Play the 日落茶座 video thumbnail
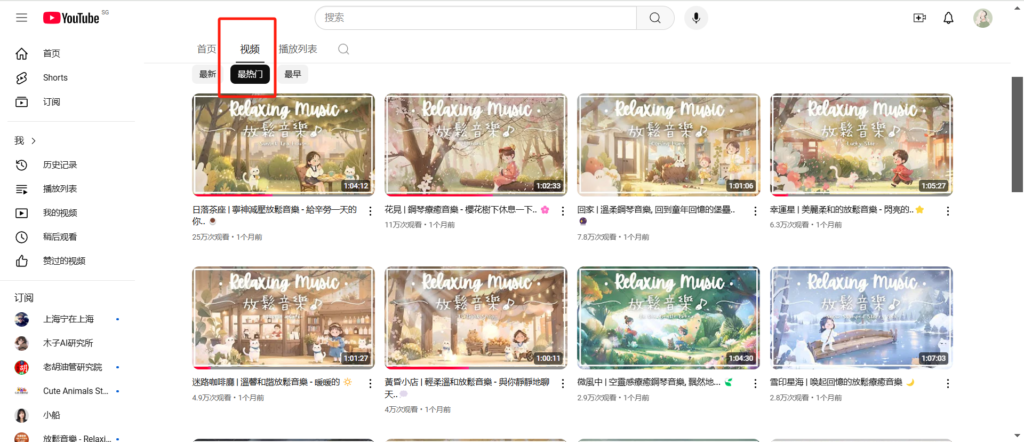Viewport: 1024px width, 442px height. coord(283,144)
